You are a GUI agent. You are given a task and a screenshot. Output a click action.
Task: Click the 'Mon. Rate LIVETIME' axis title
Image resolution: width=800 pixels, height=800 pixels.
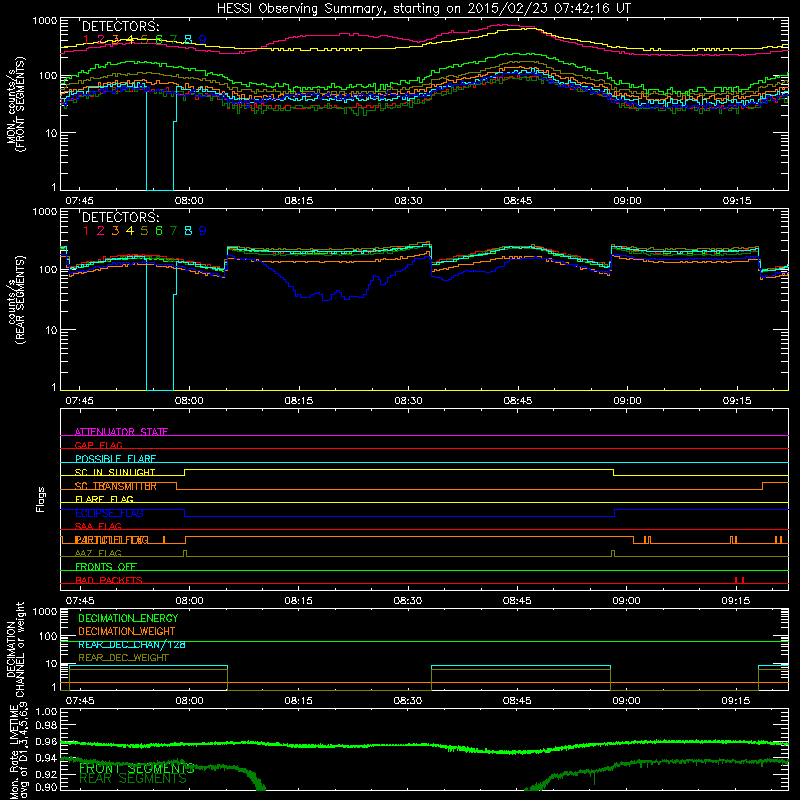(x=15, y=752)
